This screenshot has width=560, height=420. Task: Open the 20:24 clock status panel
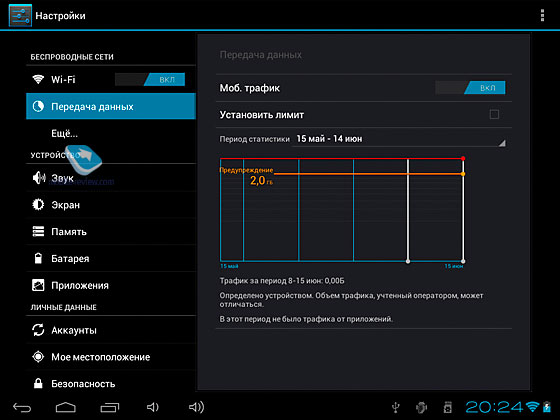click(x=493, y=407)
